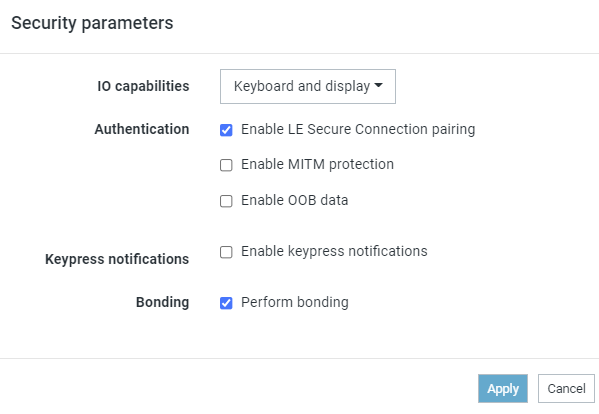Open the IO capabilities dropdown
Screen dimensions: 599x414
(x=308, y=86)
